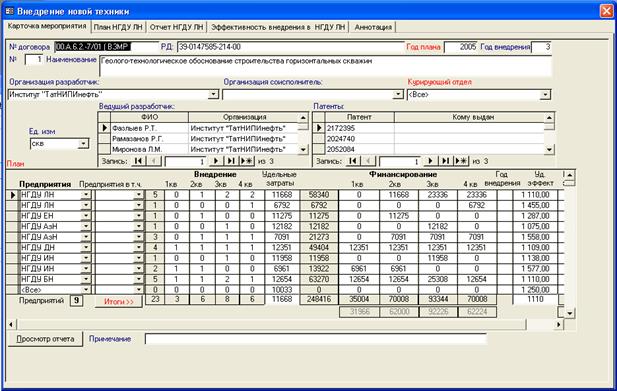This screenshot has width=617, height=391.
Task: Add new record in developers navigator
Action: (247, 161)
